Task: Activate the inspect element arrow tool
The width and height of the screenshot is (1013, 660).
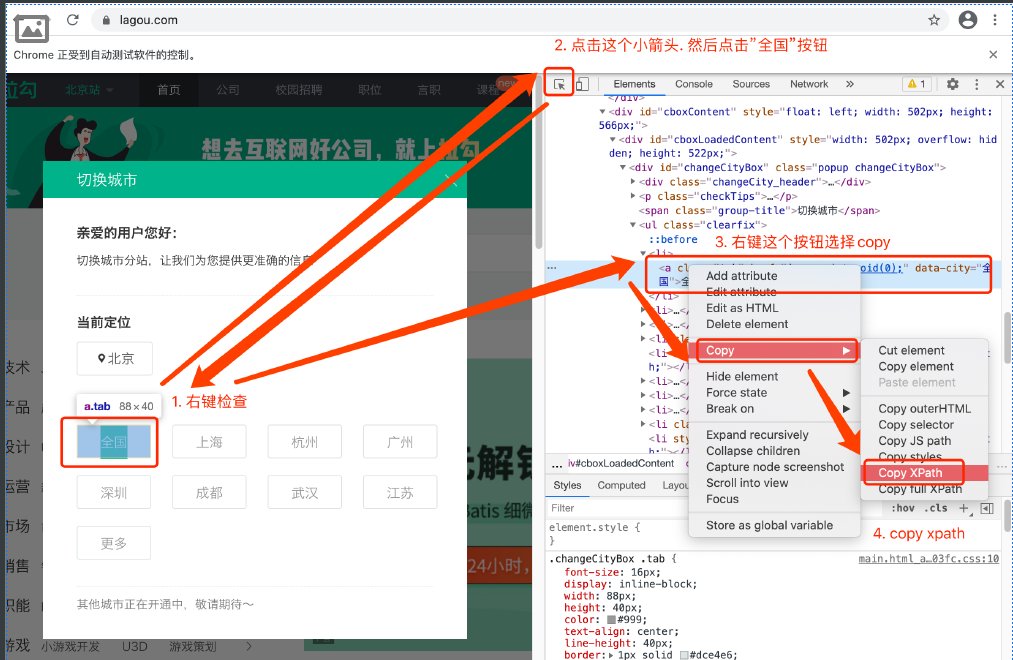Action: point(559,84)
